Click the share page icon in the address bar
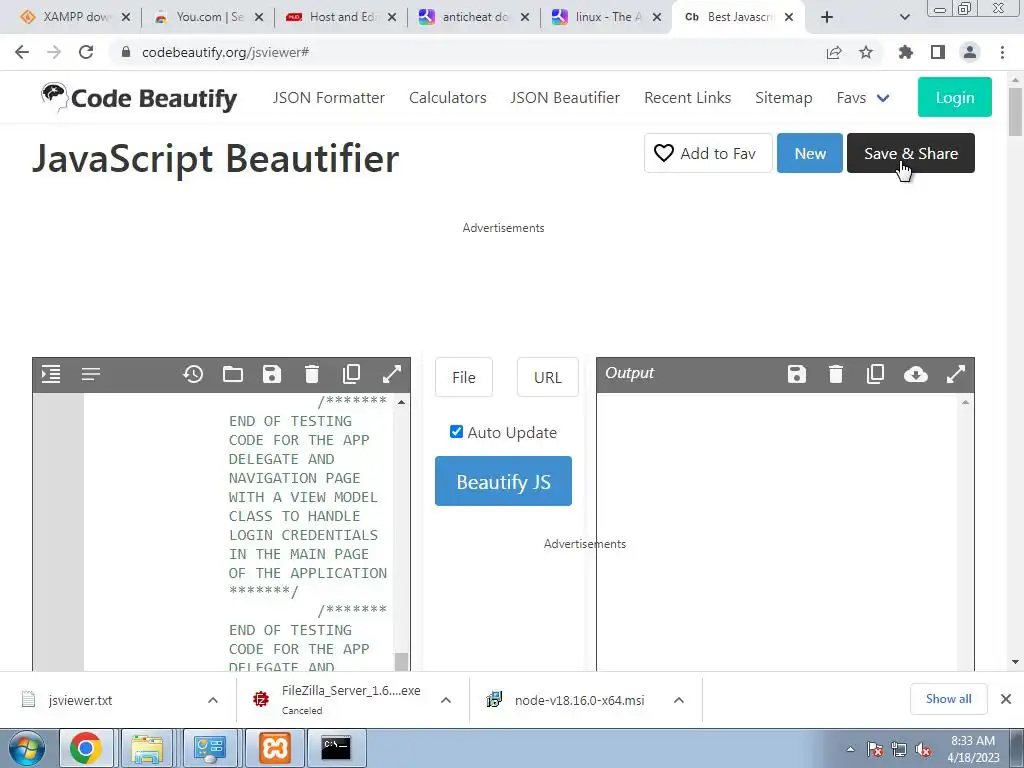 pos(834,52)
